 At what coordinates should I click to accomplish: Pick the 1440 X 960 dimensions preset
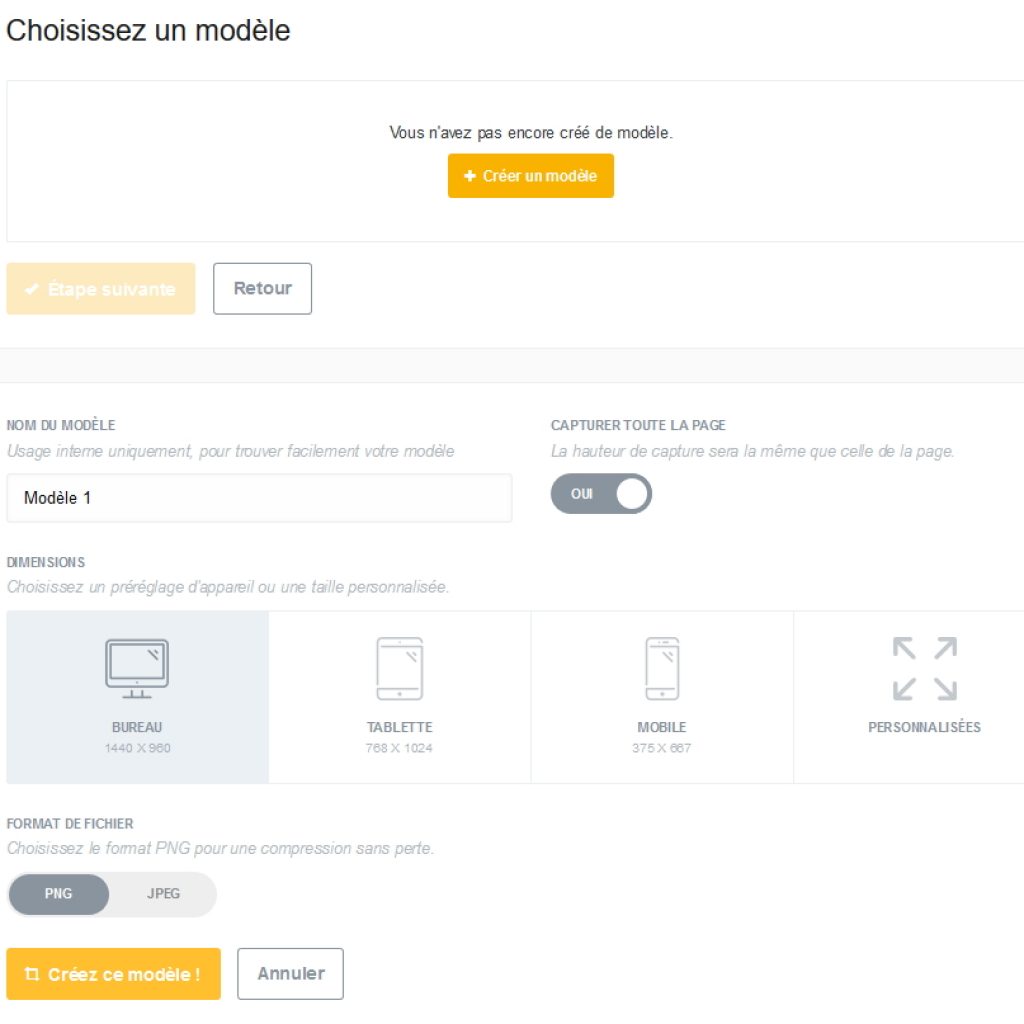click(137, 748)
